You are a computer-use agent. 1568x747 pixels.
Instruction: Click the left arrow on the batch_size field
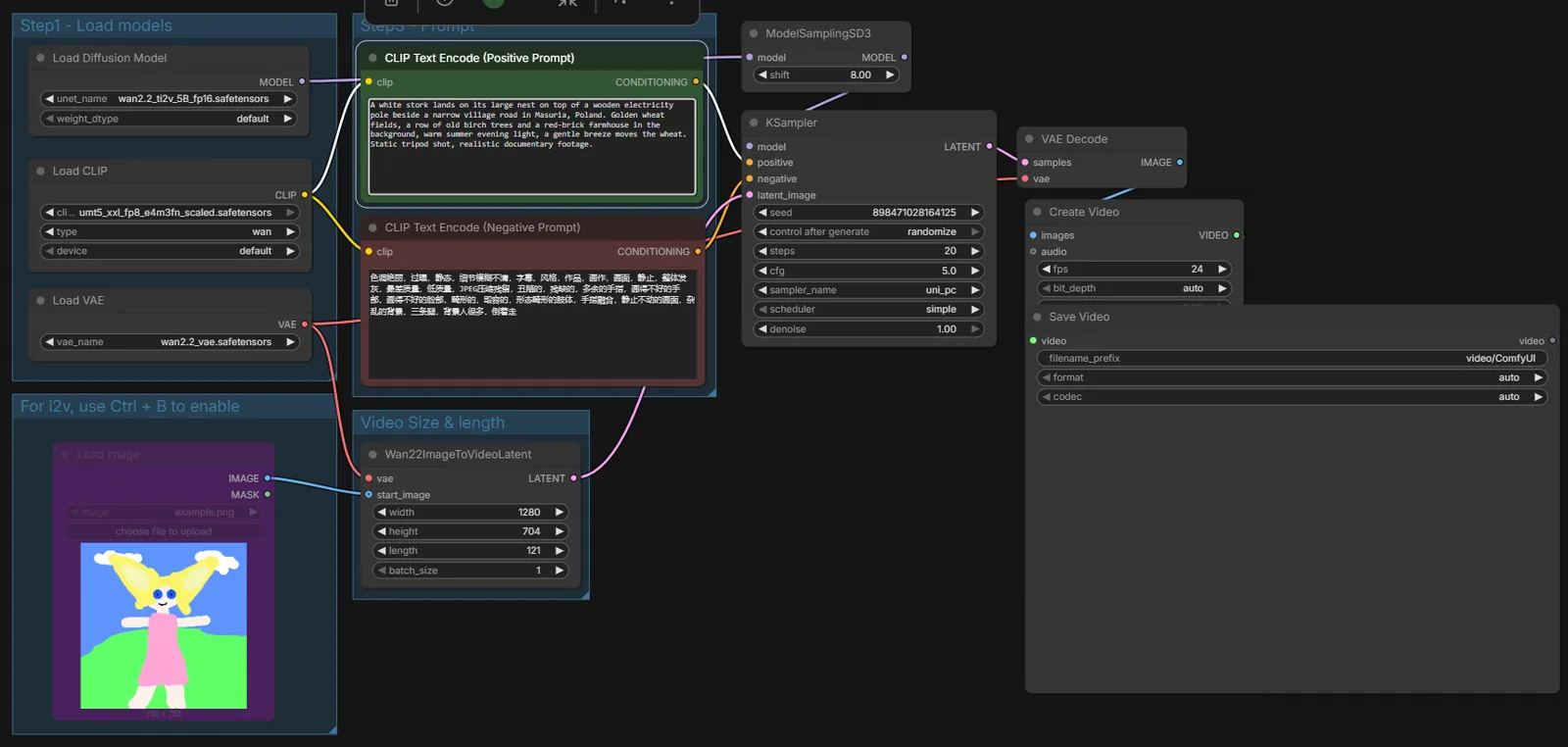pos(381,571)
